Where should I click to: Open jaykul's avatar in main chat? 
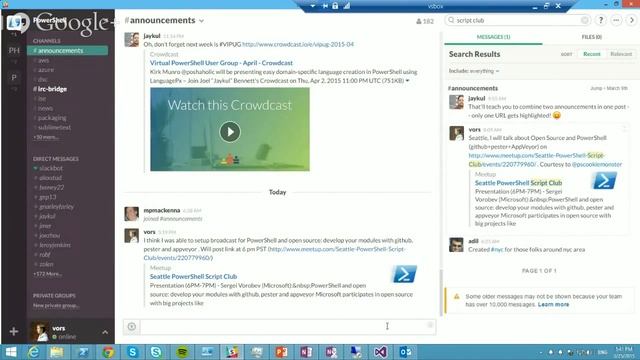(131, 40)
